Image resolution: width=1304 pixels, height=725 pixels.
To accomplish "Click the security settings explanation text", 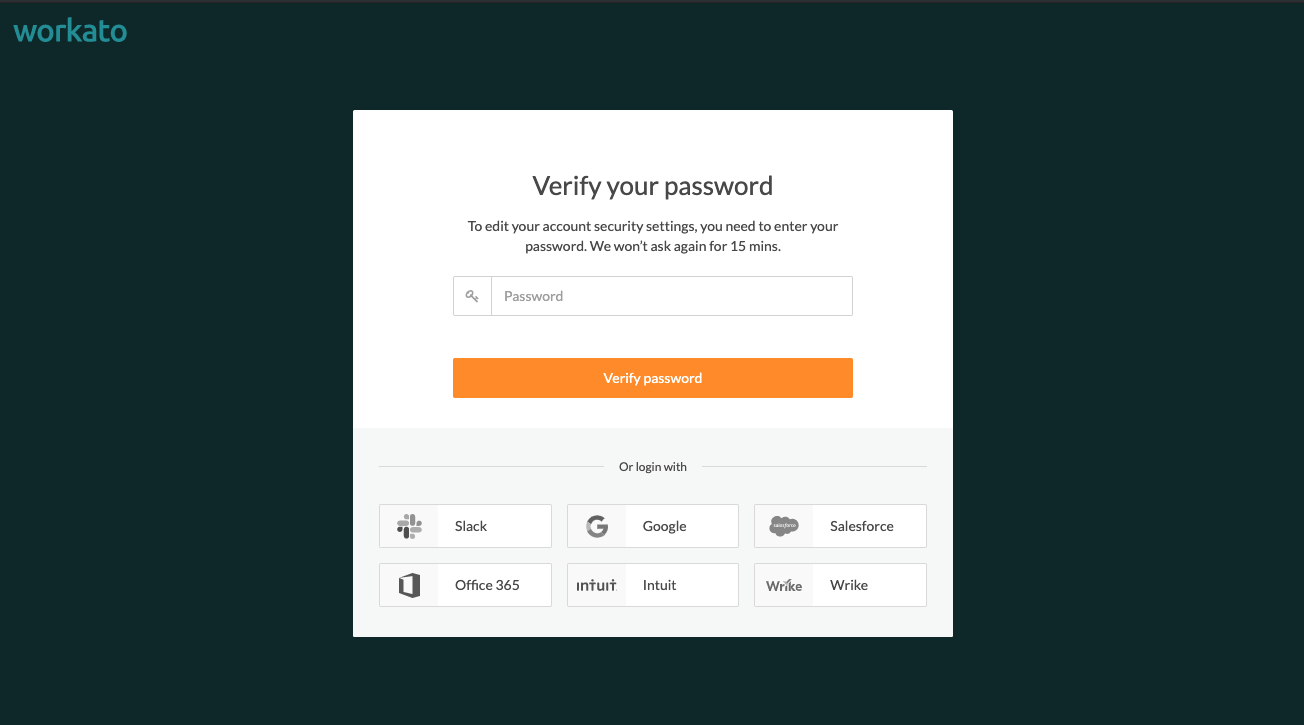I will point(652,236).
